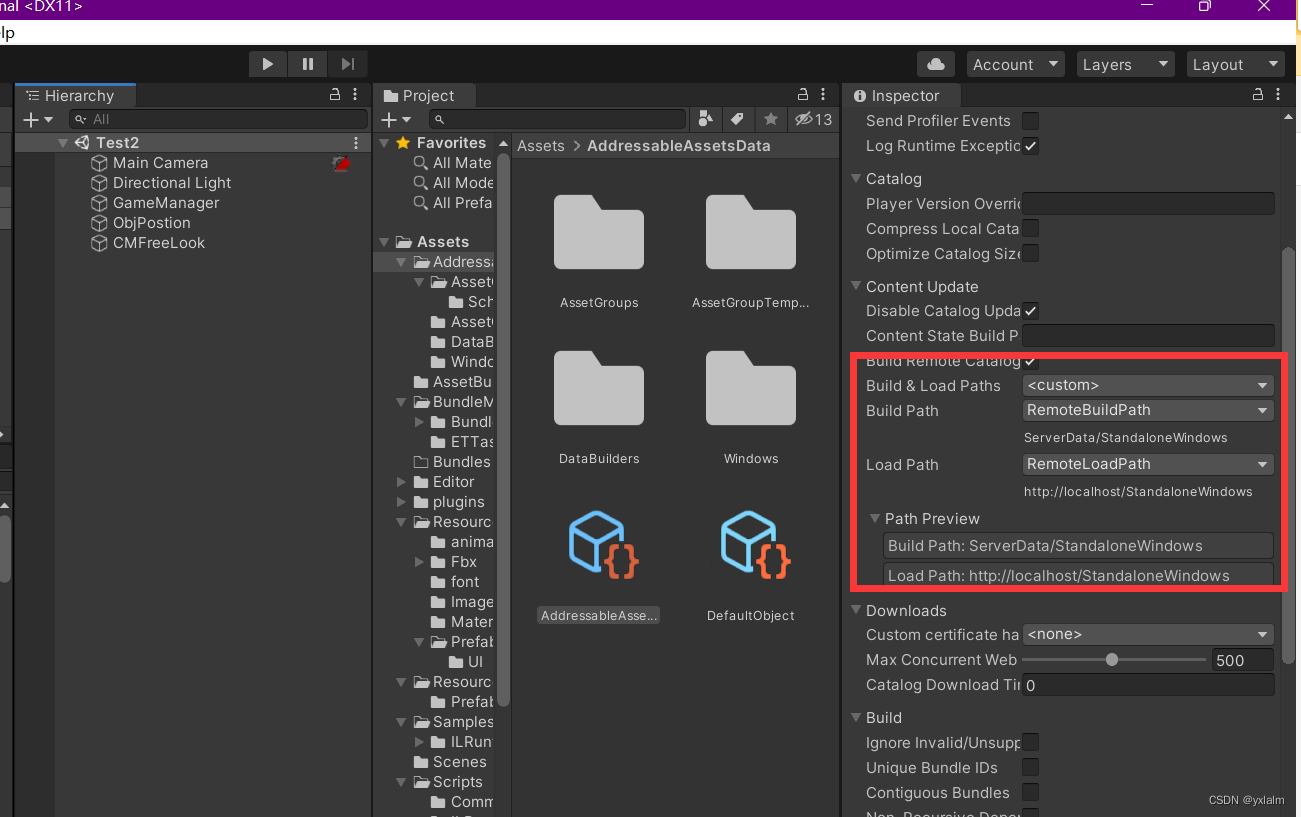Toggle the Hierarchy panel lock icon
This screenshot has width=1301, height=817.
tap(335, 95)
